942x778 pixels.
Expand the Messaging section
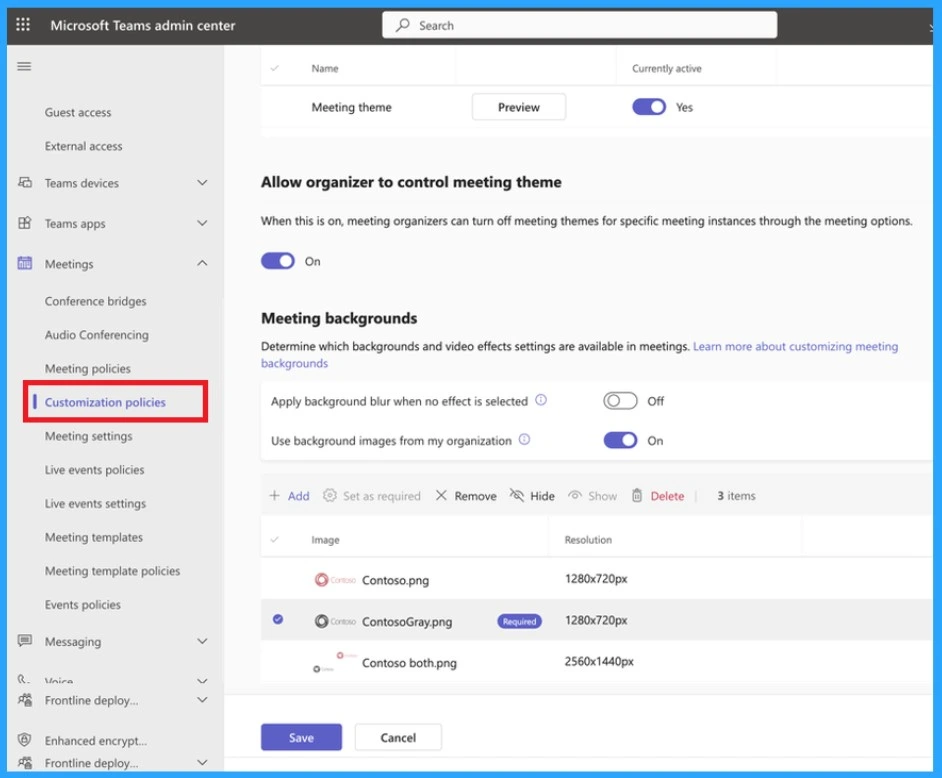tap(202, 641)
